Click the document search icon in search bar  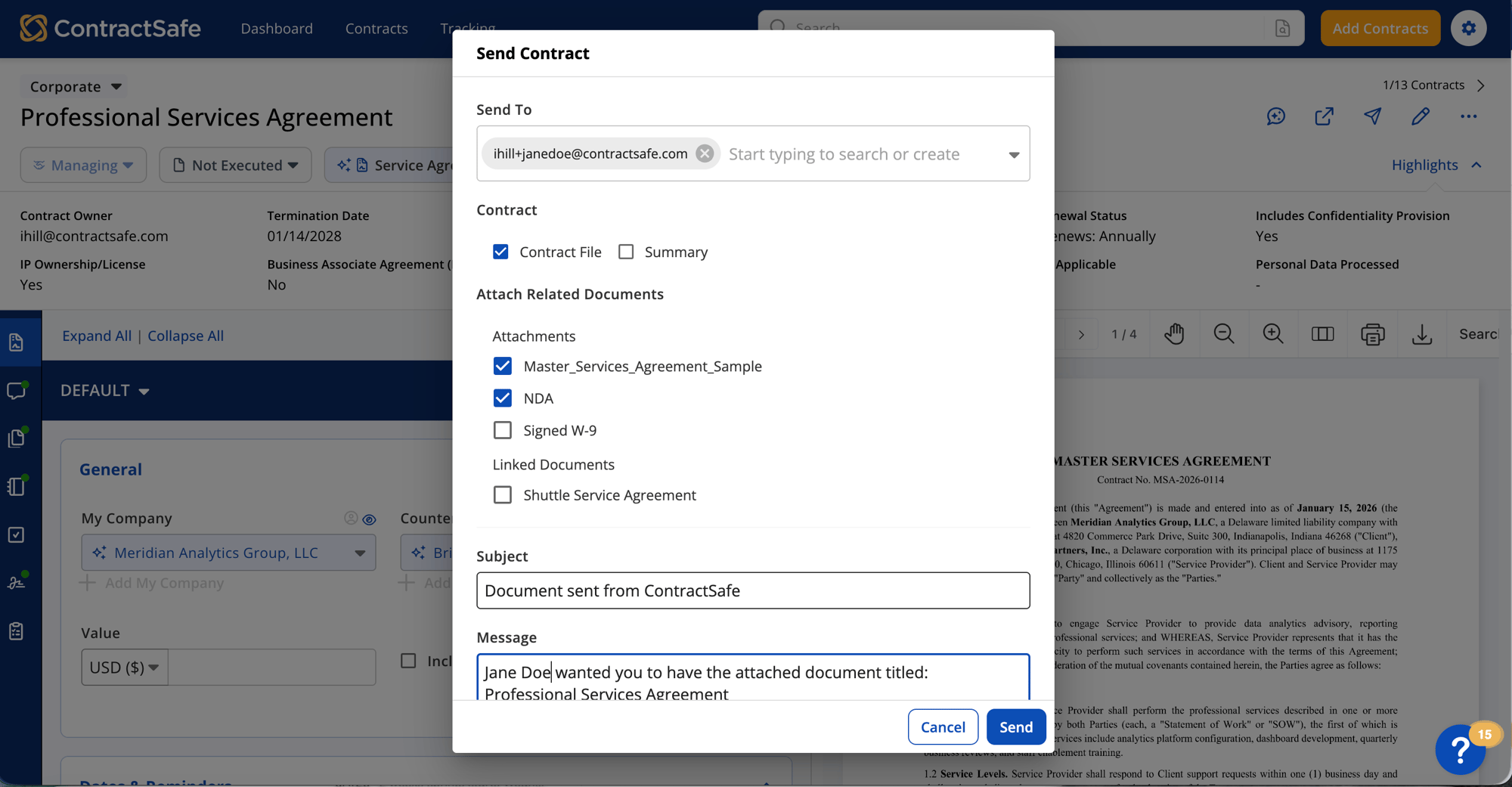point(1282,28)
